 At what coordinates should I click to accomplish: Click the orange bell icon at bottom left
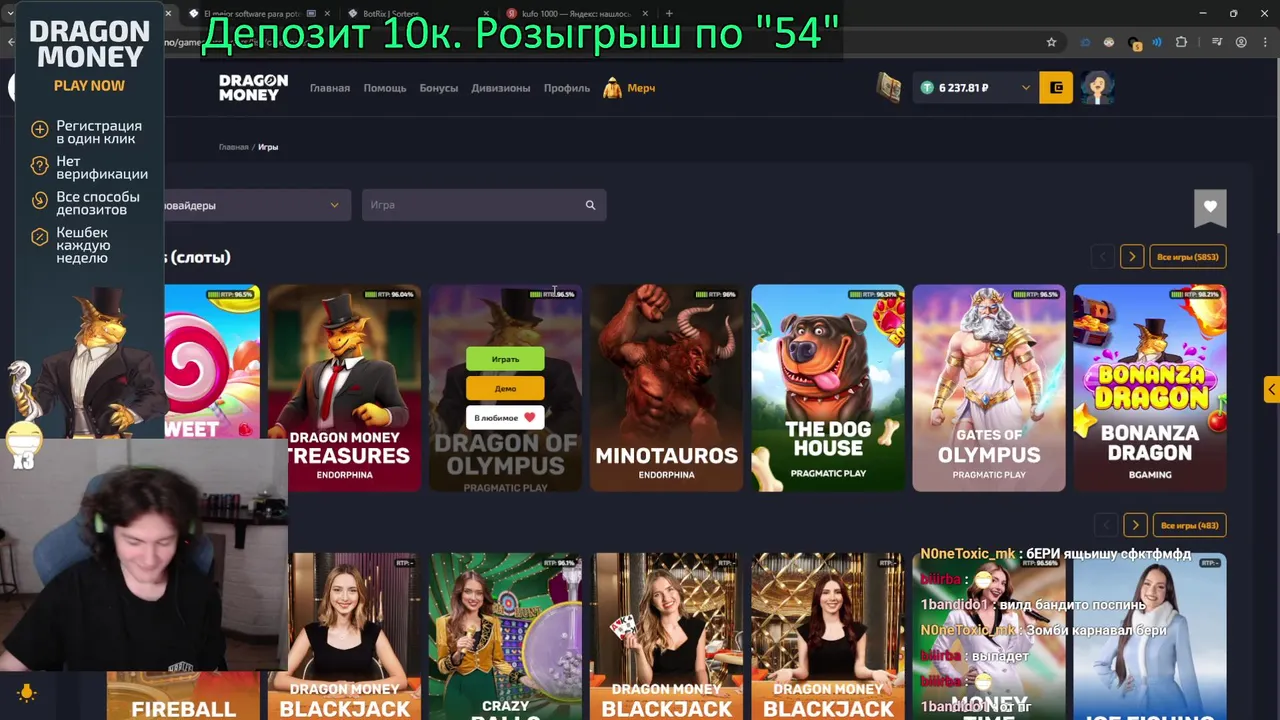[27, 692]
